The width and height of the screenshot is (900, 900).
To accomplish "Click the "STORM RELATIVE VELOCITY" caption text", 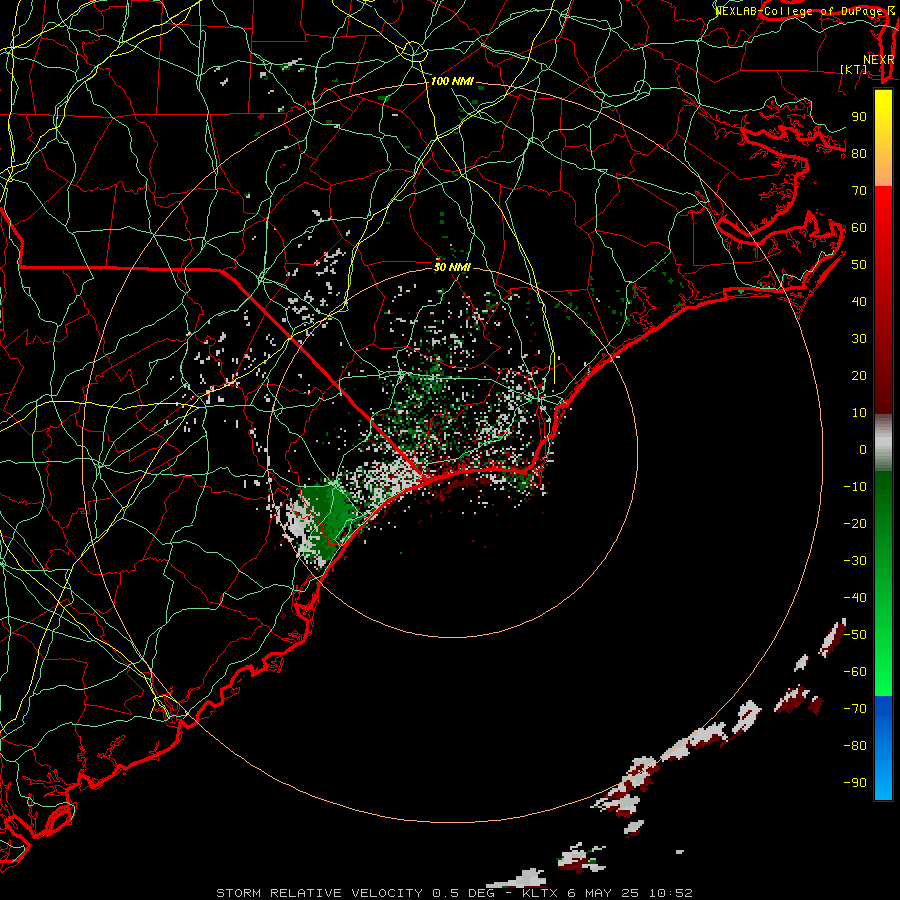I will [x=319, y=893].
